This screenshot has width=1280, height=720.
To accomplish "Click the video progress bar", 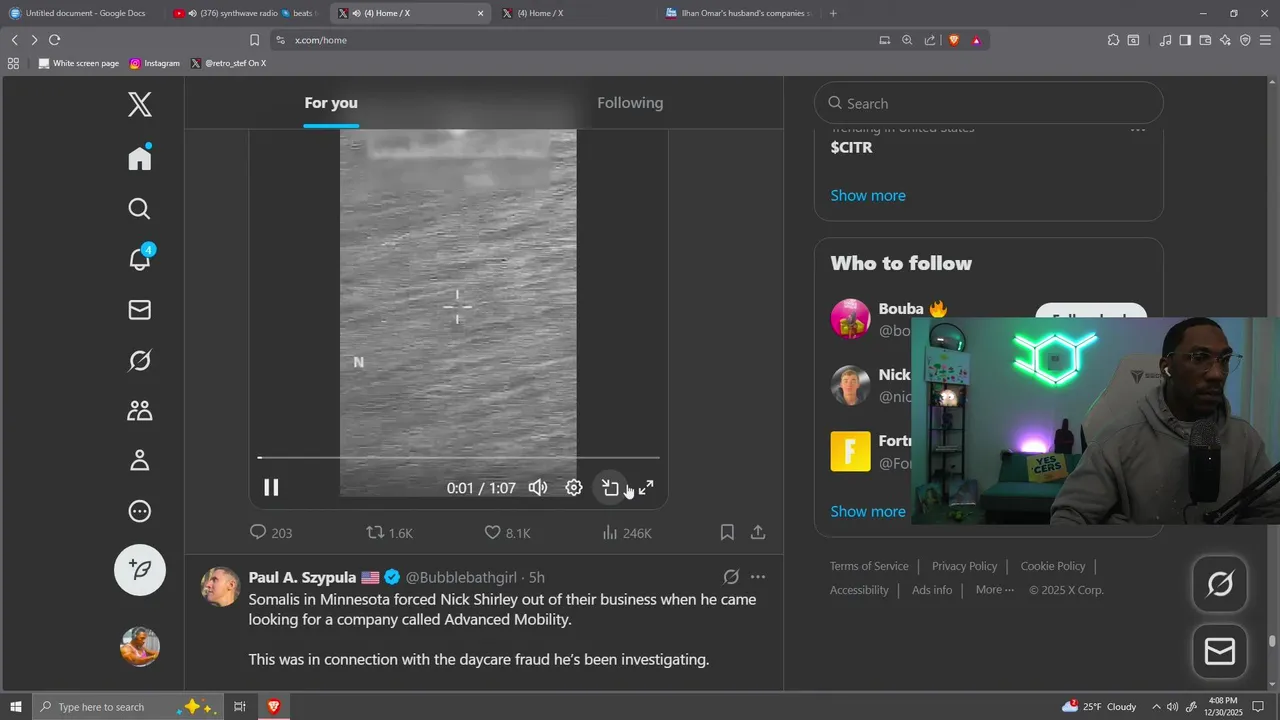I will point(458,458).
